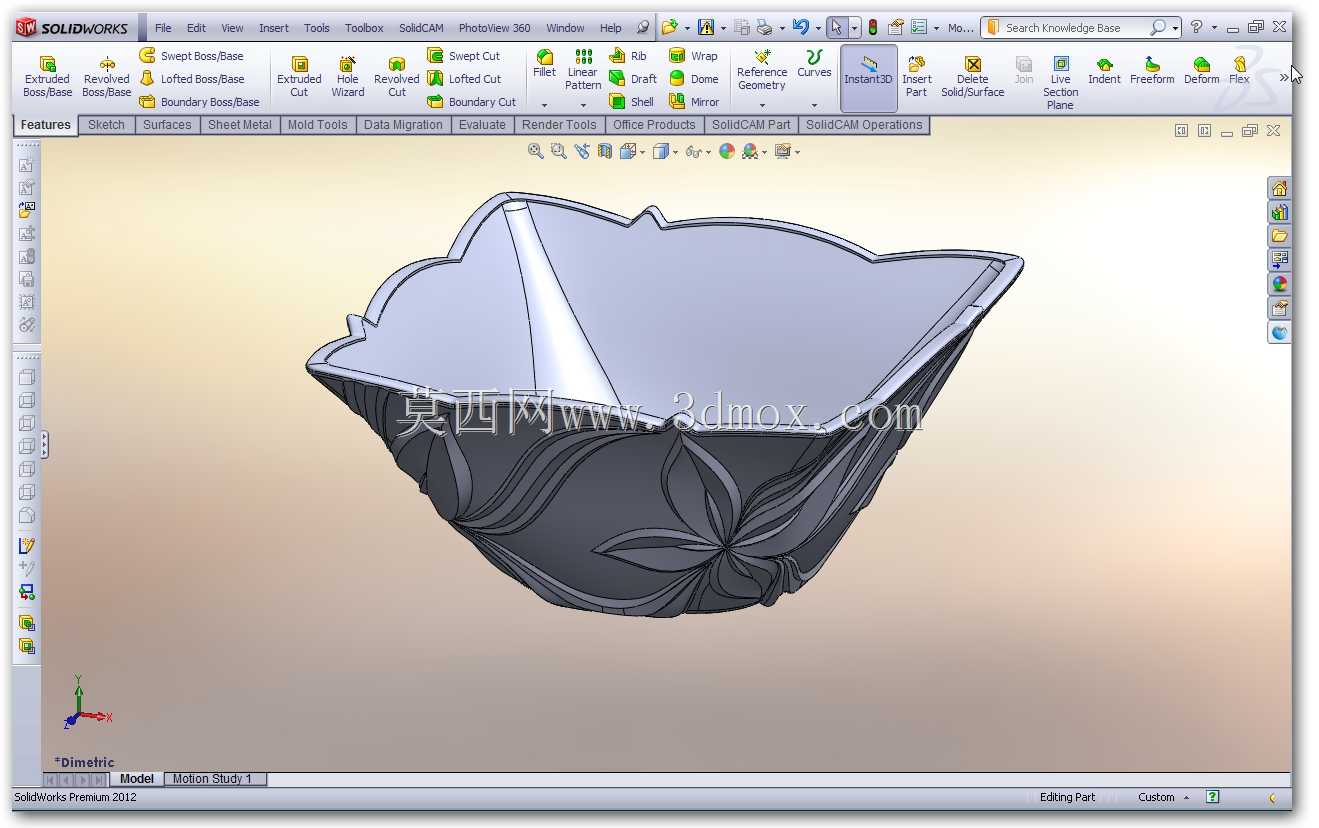Expand the Fillet dropdown arrow
This screenshot has width=1319, height=828.
(544, 105)
